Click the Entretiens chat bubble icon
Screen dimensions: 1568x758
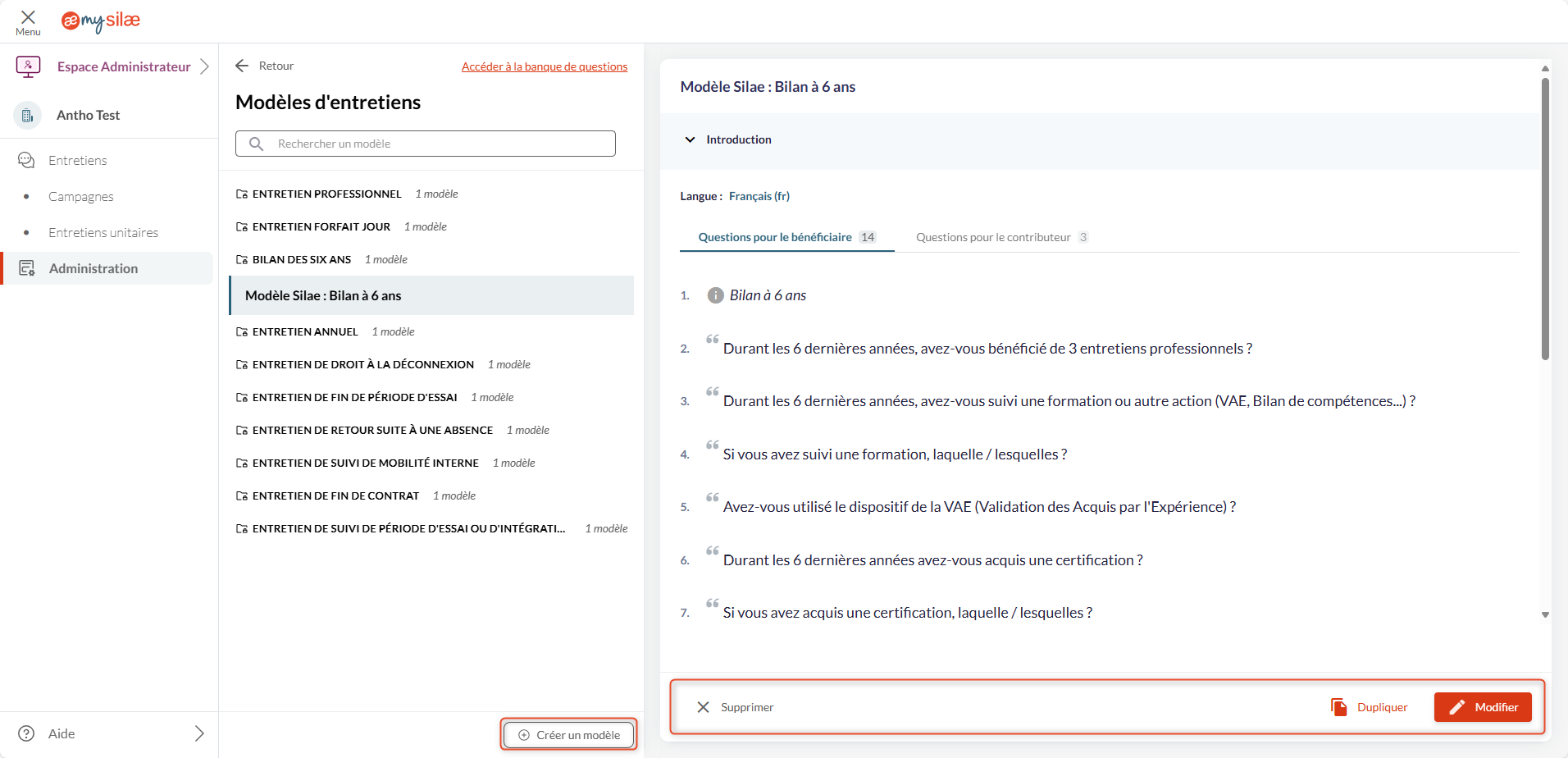(x=26, y=160)
